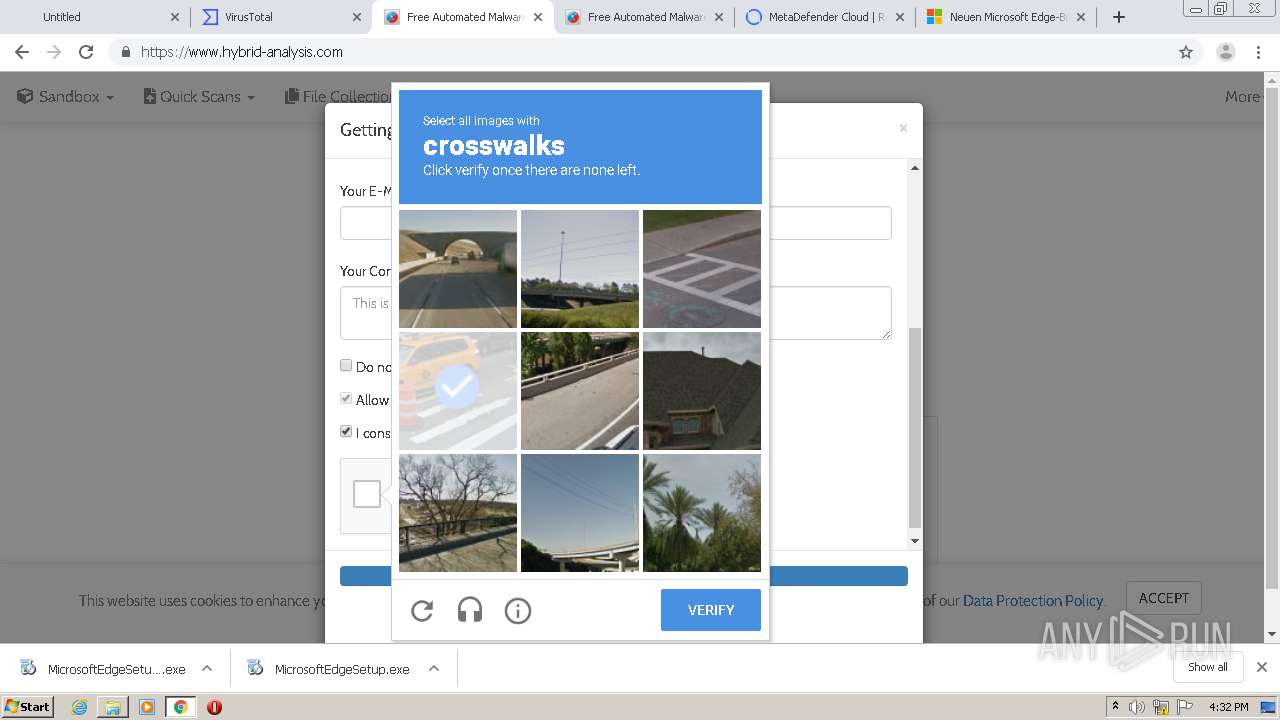This screenshot has height=720, width=1280.
Task: Open the More menu
Action: tap(1245, 96)
